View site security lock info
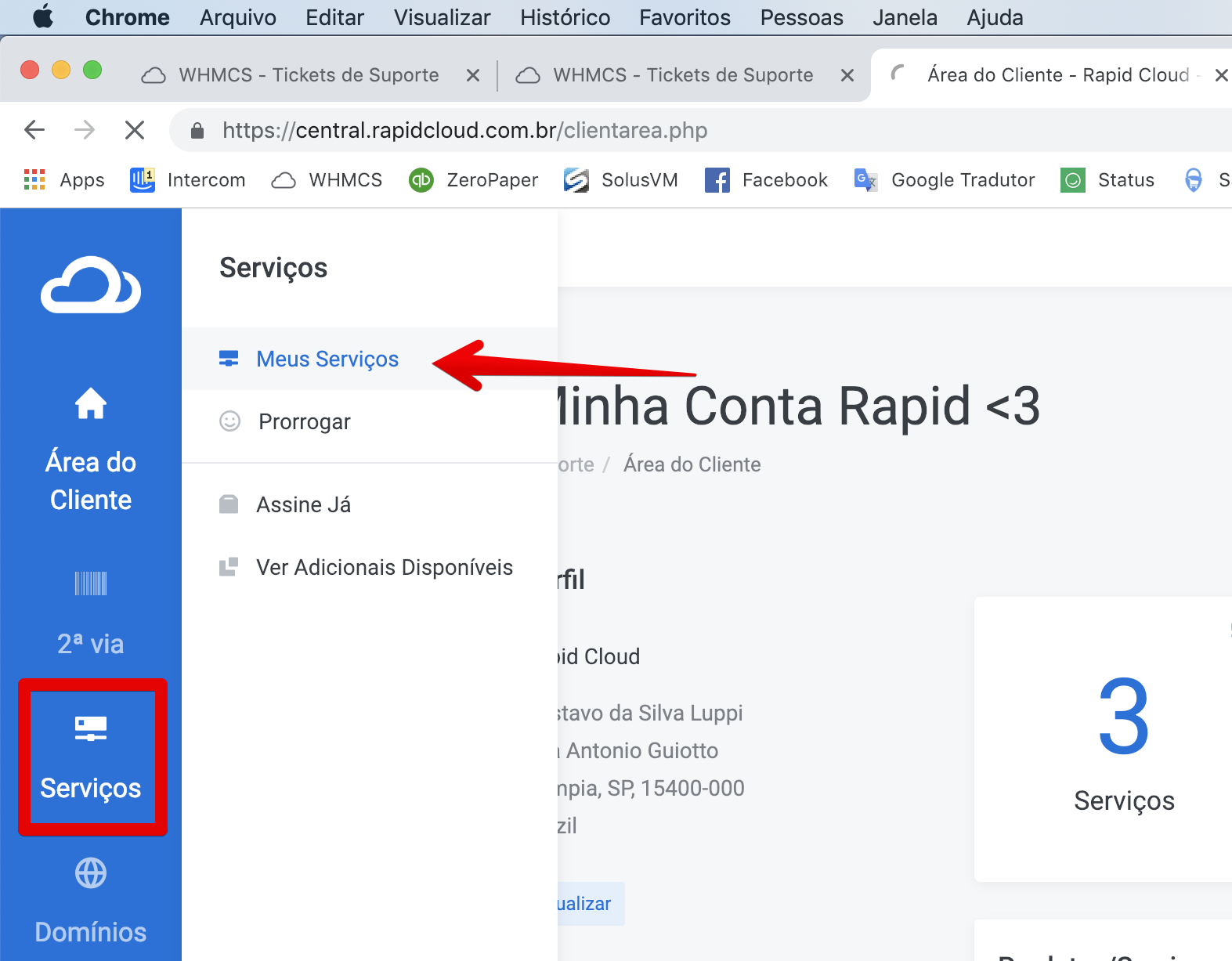Viewport: 1232px width, 961px height. (197, 131)
